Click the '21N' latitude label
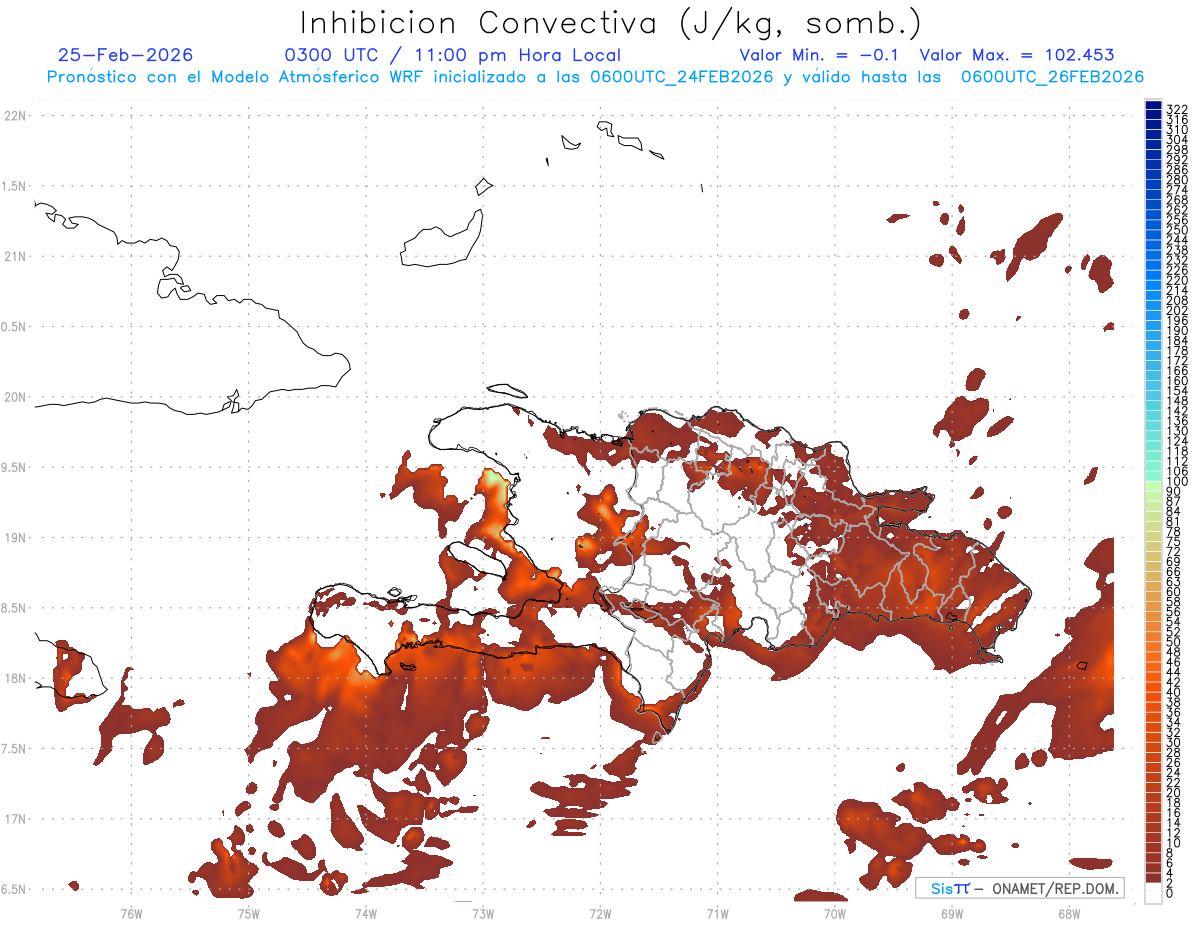1200x927 pixels. tap(15, 257)
